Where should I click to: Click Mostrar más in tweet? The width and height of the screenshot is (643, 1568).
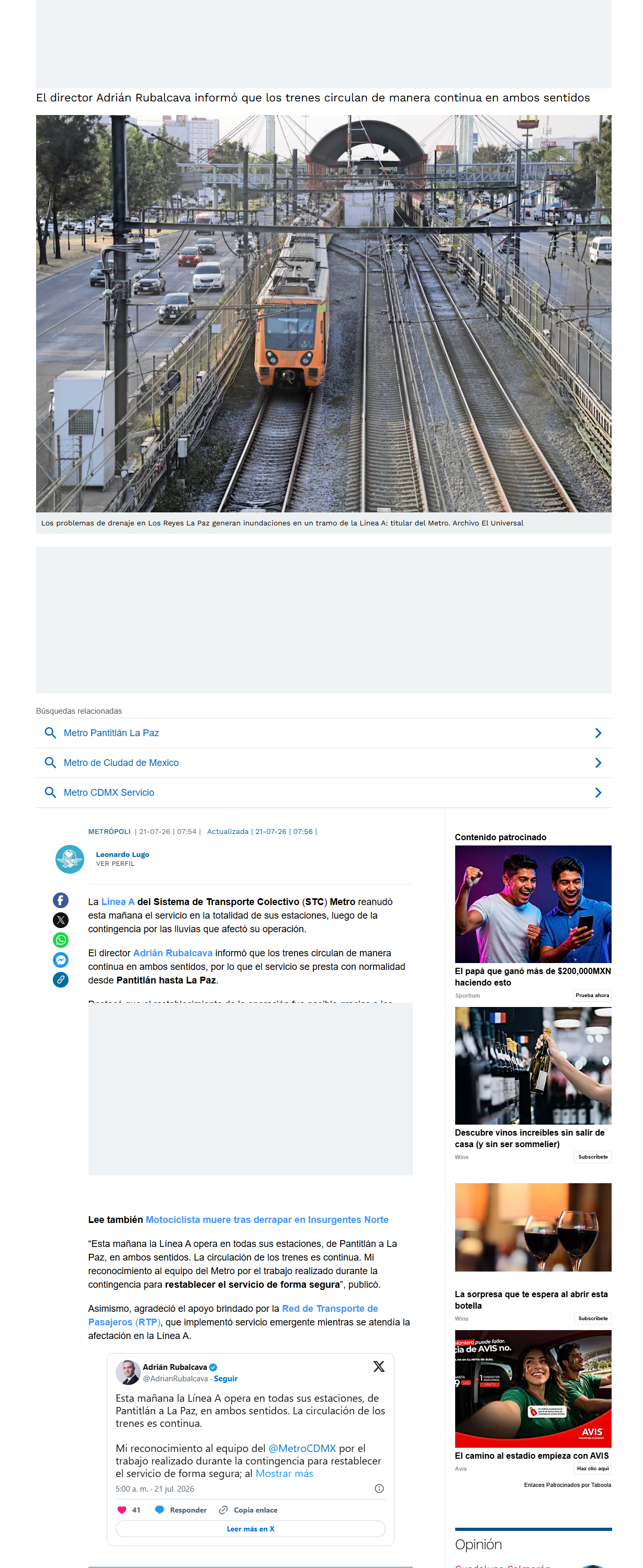(285, 1473)
